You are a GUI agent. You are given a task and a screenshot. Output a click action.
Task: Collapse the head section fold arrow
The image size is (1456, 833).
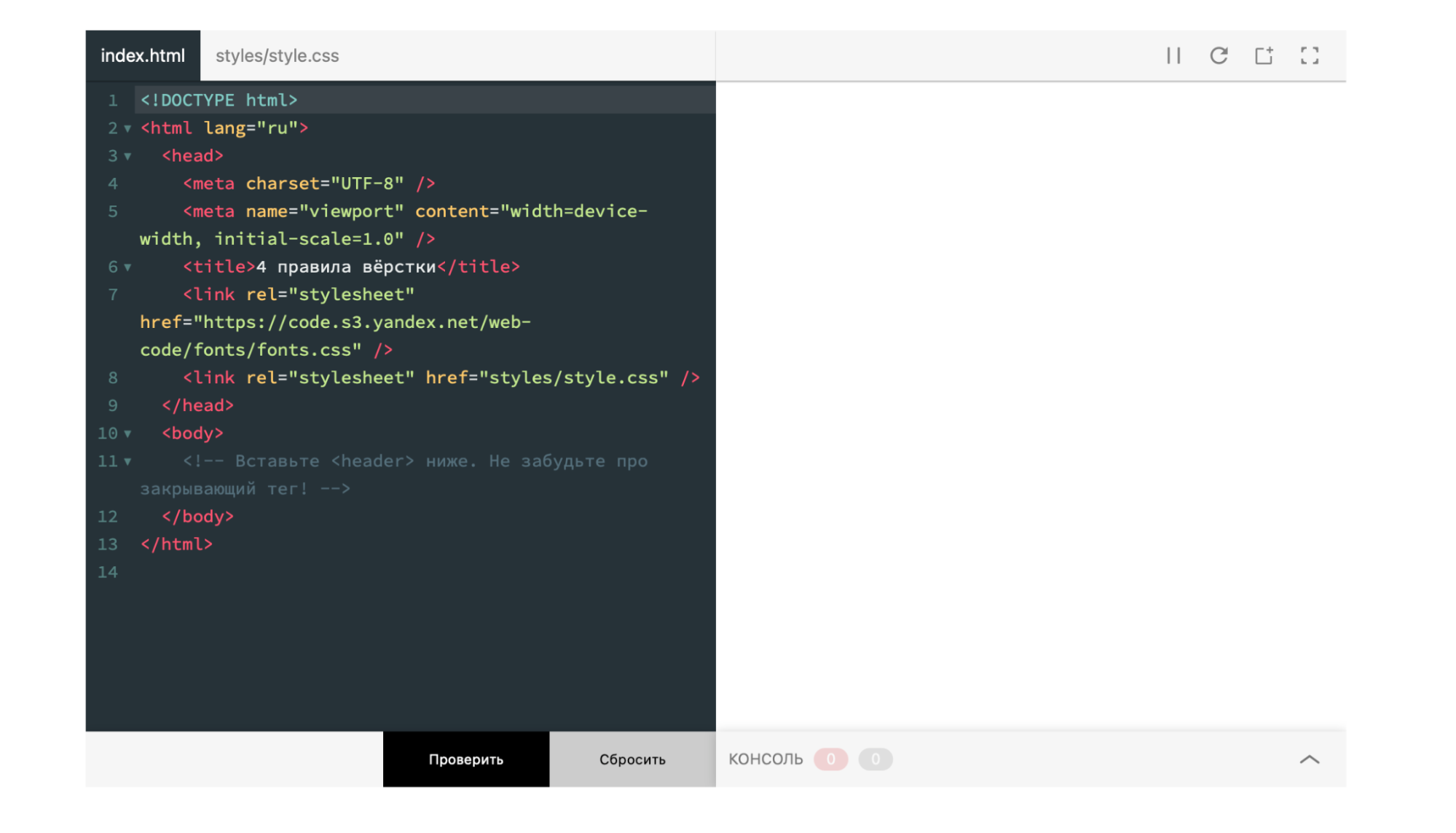pos(127,156)
